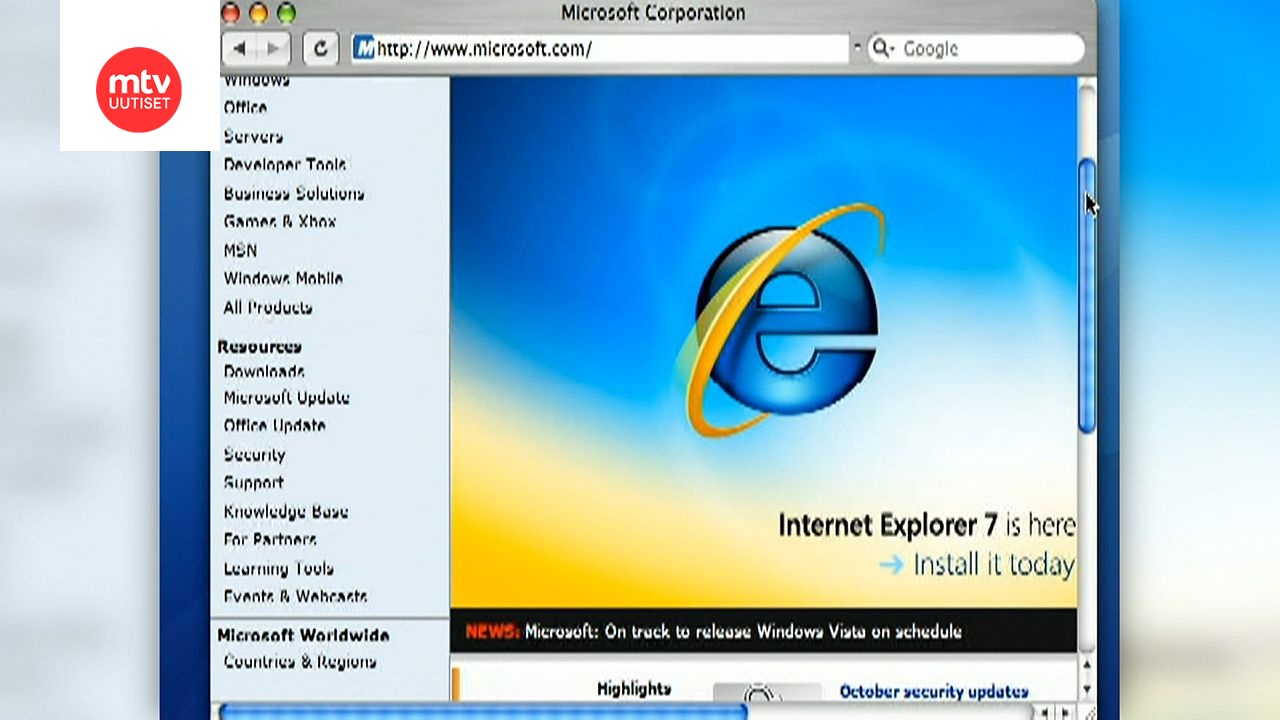Click inside the Google search field
The width and height of the screenshot is (1280, 720).
tap(990, 48)
